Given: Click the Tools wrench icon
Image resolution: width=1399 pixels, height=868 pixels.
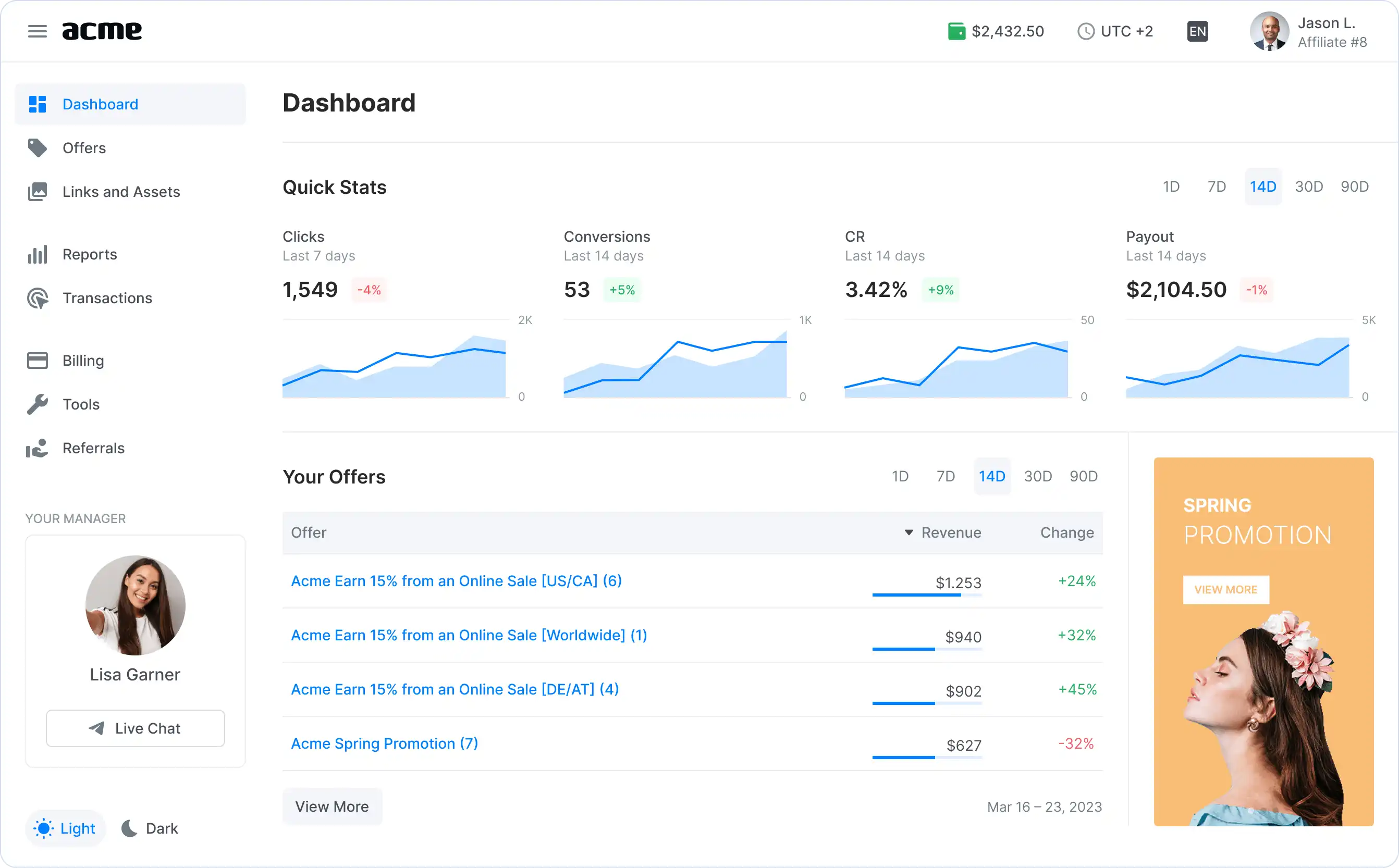Looking at the screenshot, I should coord(38,404).
